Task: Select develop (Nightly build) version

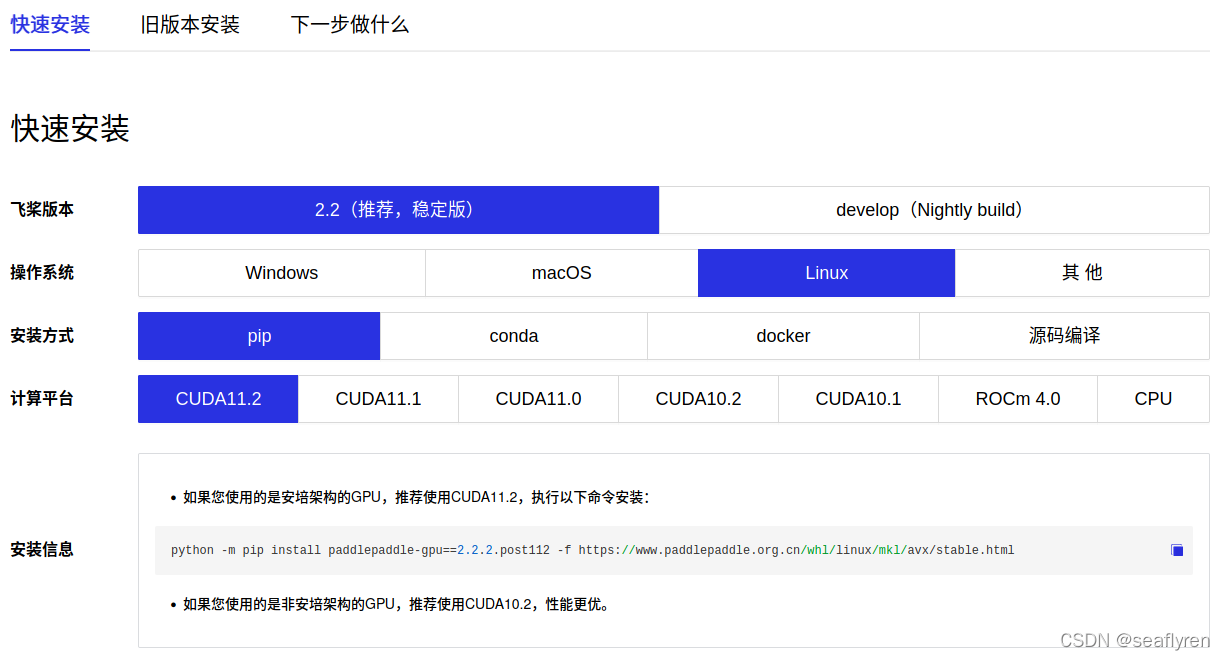Action: [934, 210]
